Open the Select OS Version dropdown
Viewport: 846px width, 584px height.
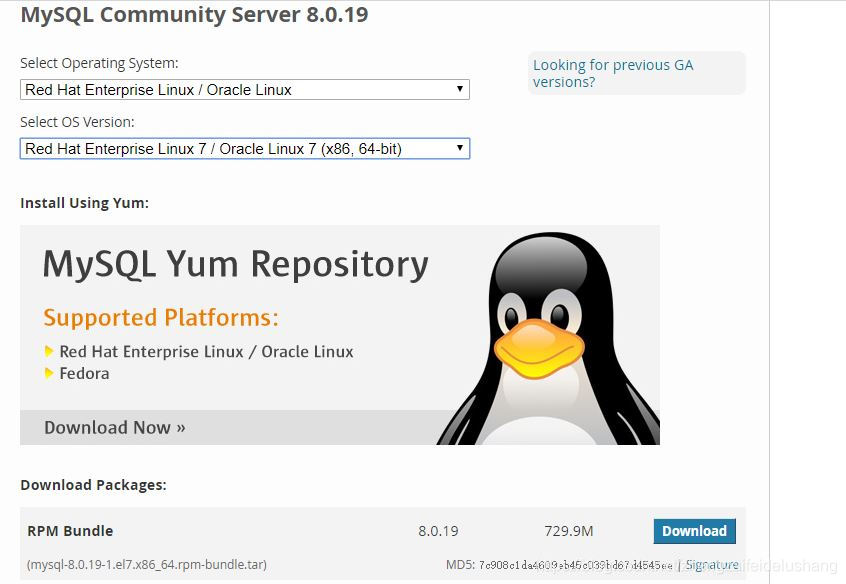244,148
